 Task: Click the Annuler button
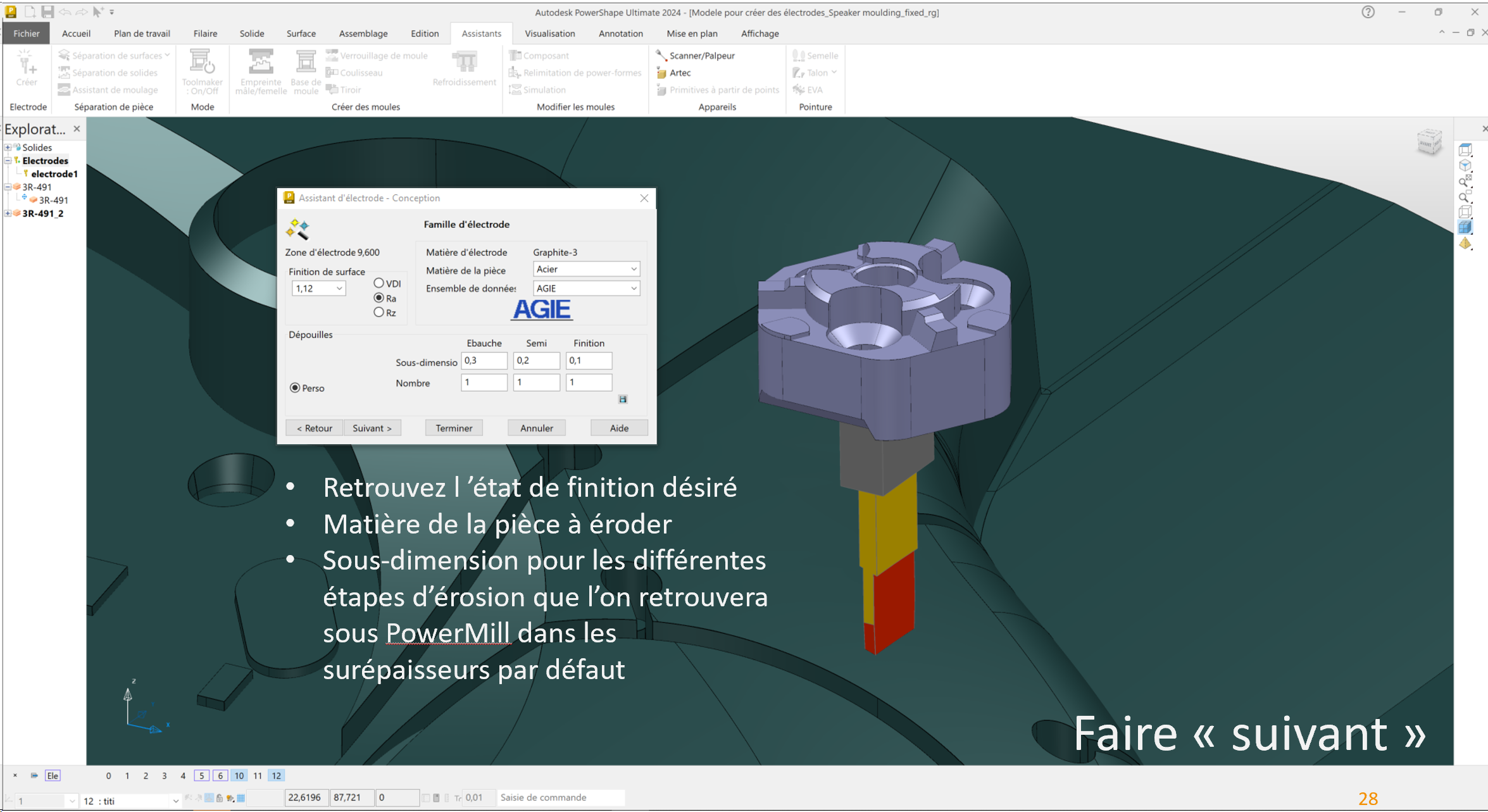click(x=536, y=428)
